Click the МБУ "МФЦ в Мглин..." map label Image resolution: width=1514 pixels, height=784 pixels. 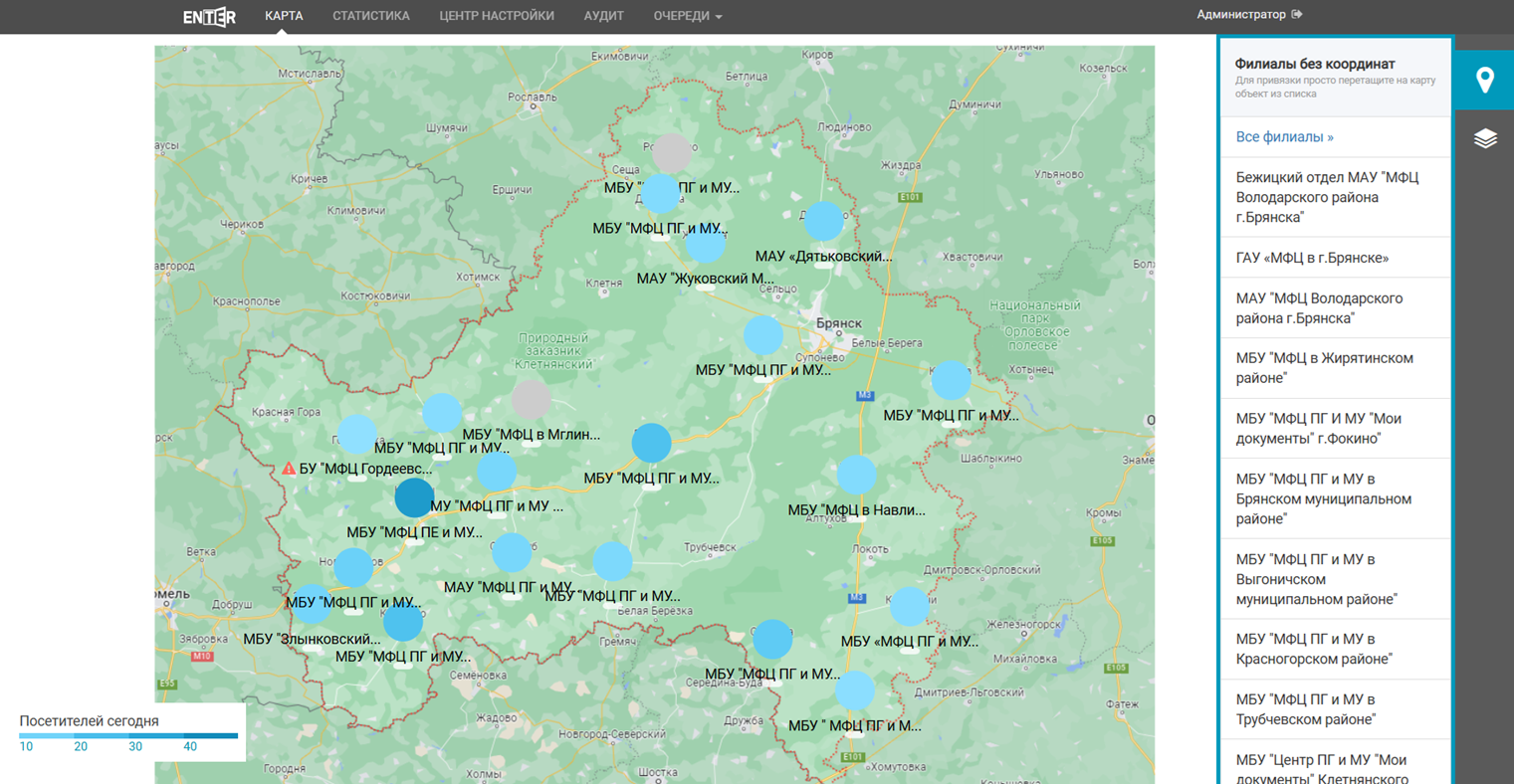coord(532,435)
